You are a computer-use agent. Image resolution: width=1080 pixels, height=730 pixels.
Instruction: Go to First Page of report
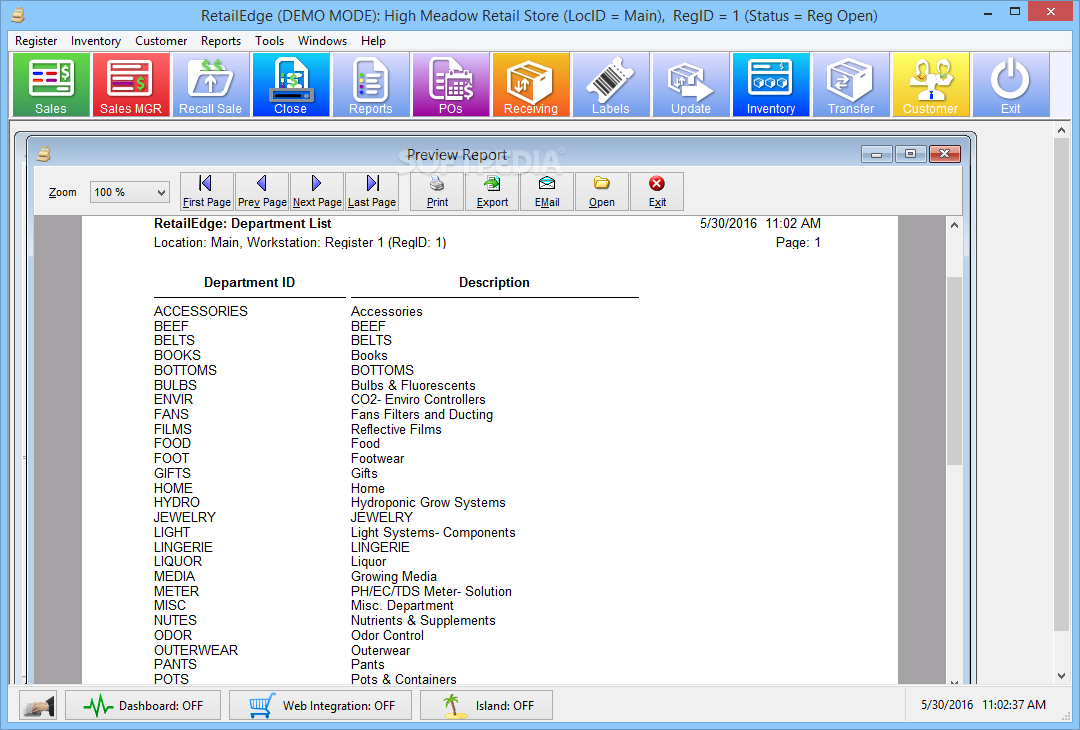[x=207, y=191]
